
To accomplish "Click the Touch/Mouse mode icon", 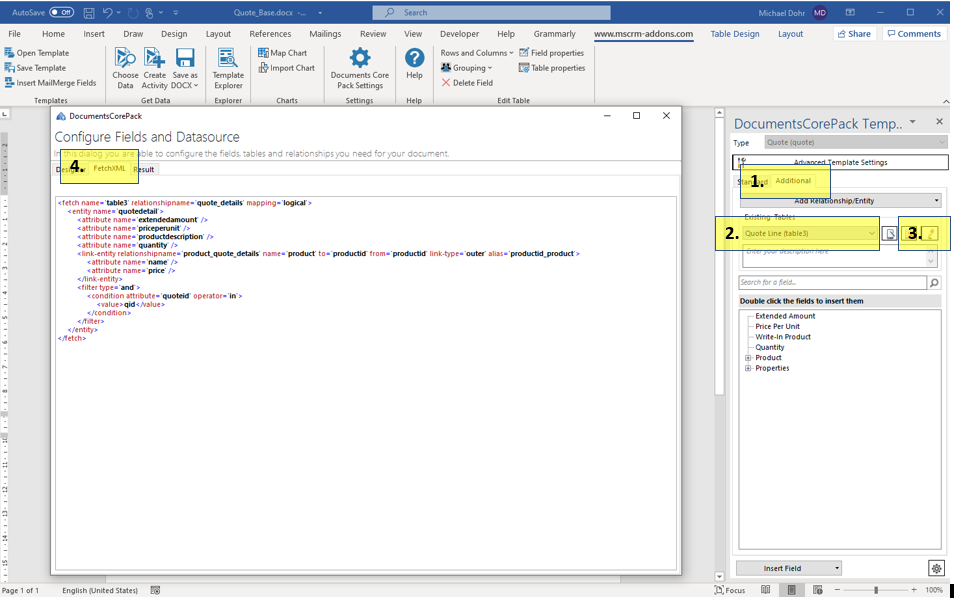I will 149,12.
